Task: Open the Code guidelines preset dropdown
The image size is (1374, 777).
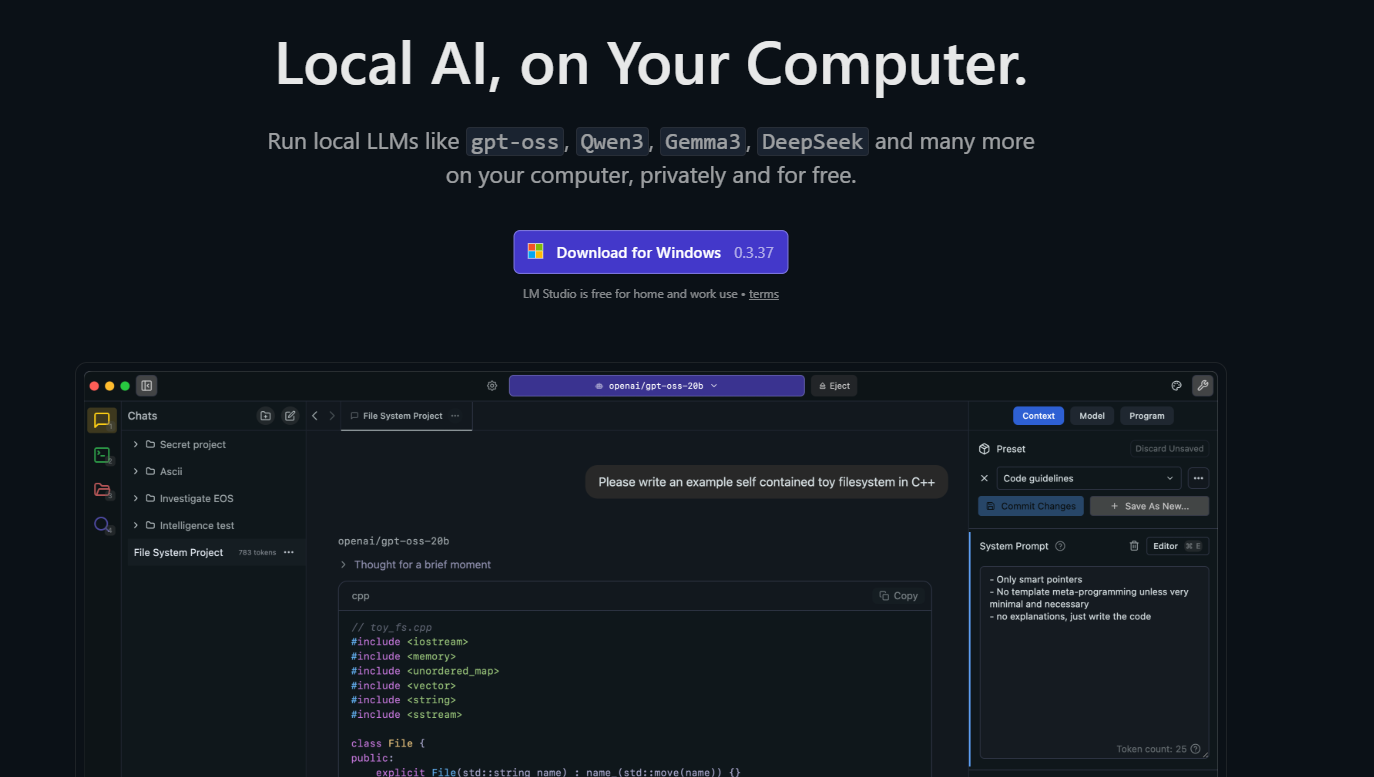Action: pyautogui.click(x=1088, y=478)
